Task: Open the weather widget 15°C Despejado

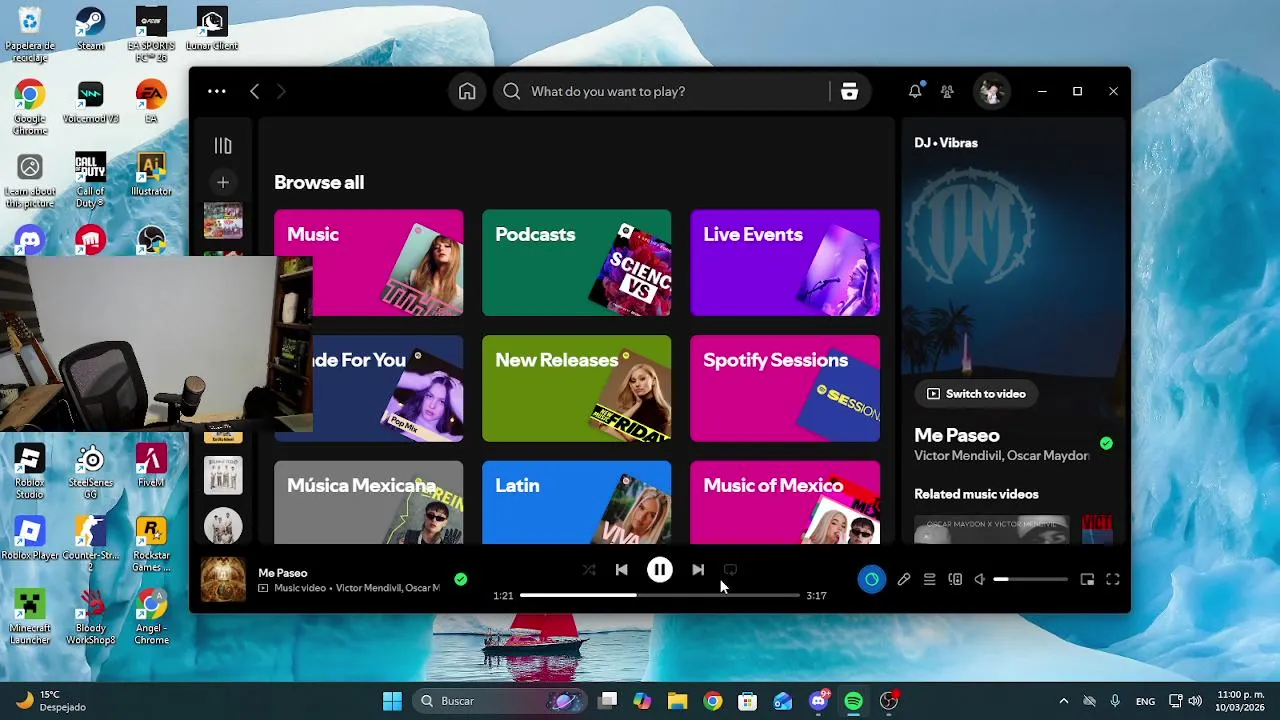Action: click(51, 701)
